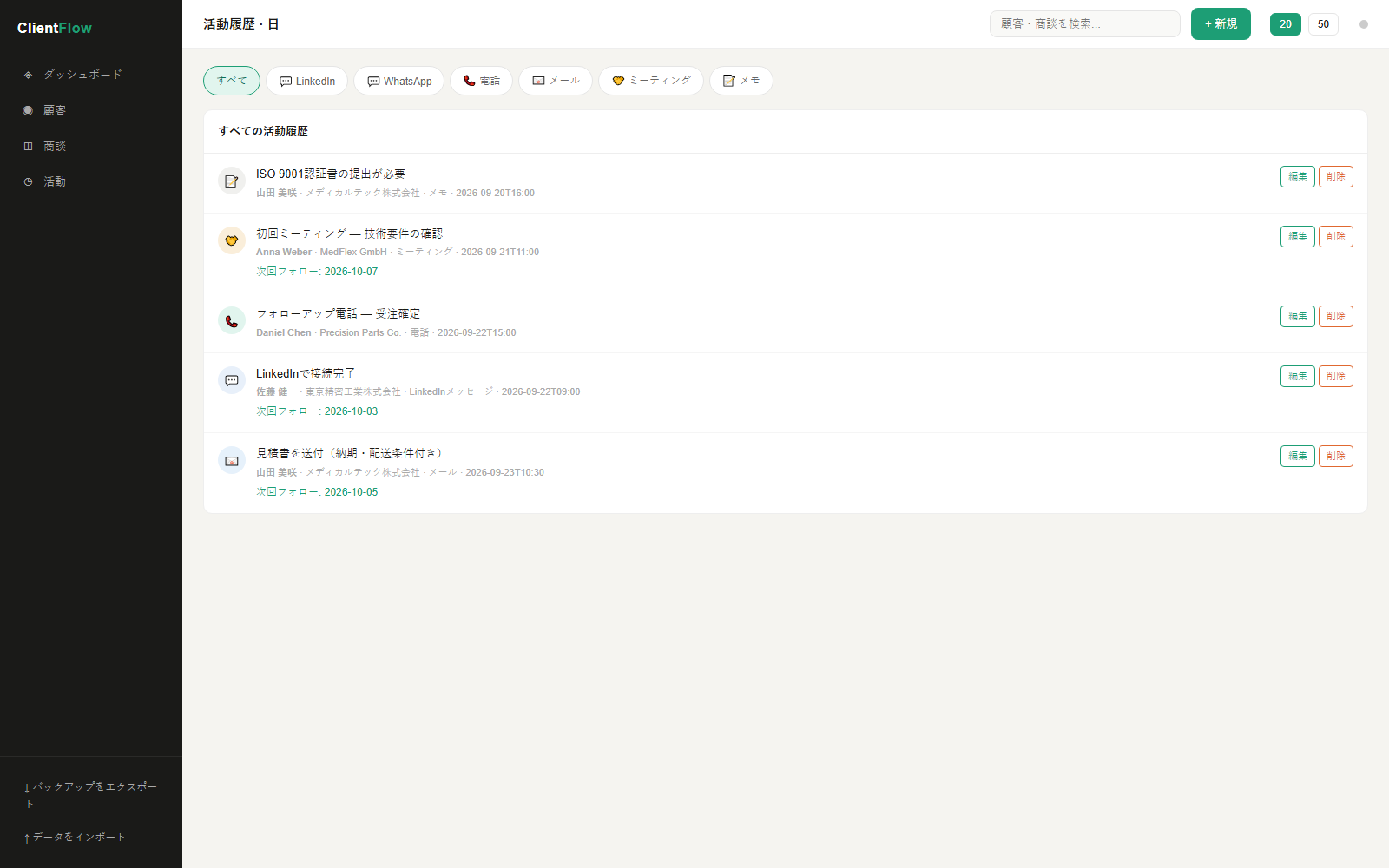Click the meeting icon beside 初回ミーティング entry
This screenshot has height=868, width=1389.
[232, 240]
